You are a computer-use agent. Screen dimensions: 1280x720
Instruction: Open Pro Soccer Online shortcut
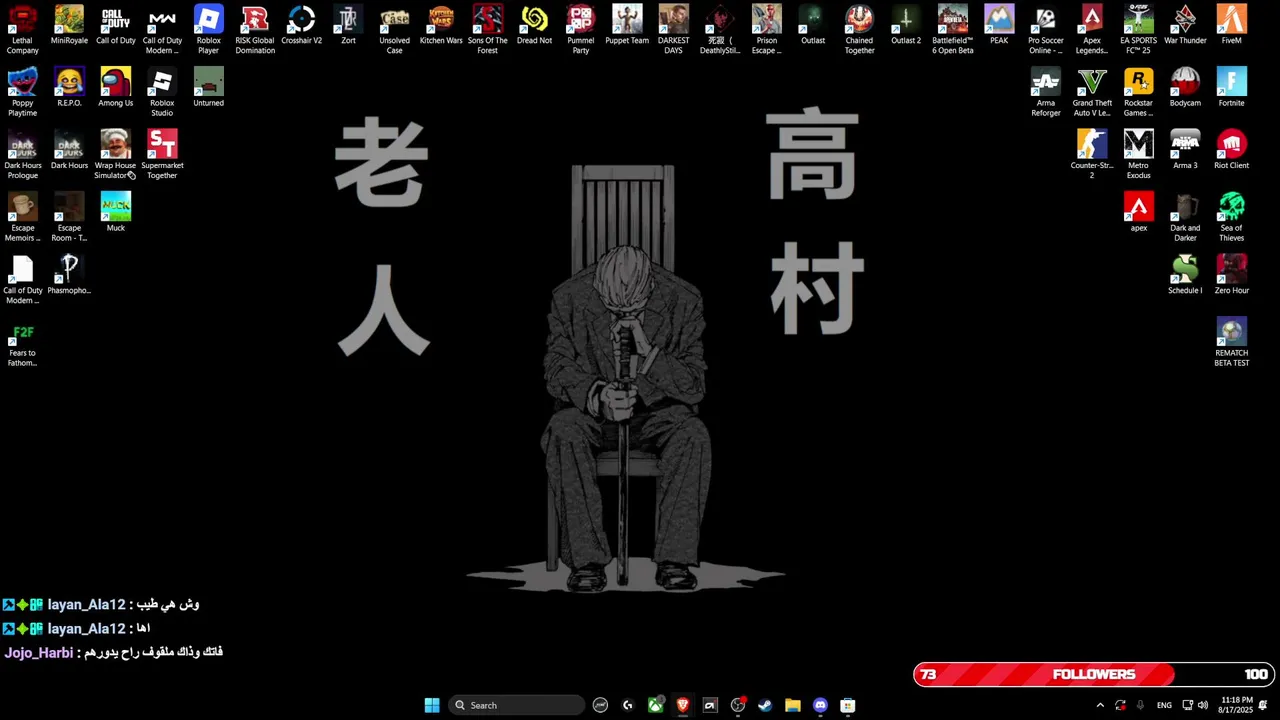[1045, 29]
